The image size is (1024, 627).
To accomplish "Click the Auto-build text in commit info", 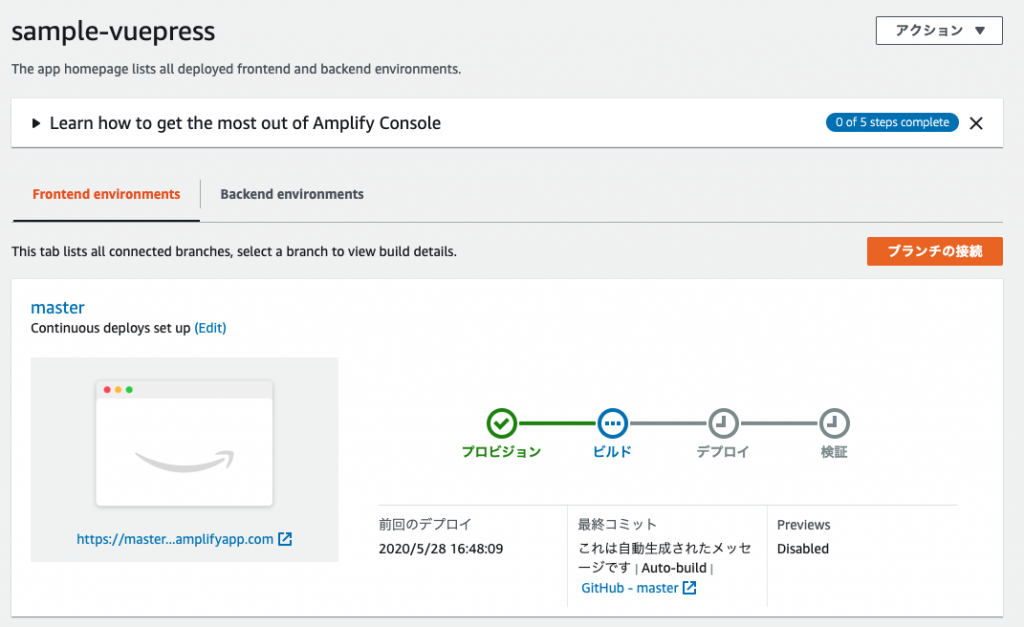I will 674,568.
